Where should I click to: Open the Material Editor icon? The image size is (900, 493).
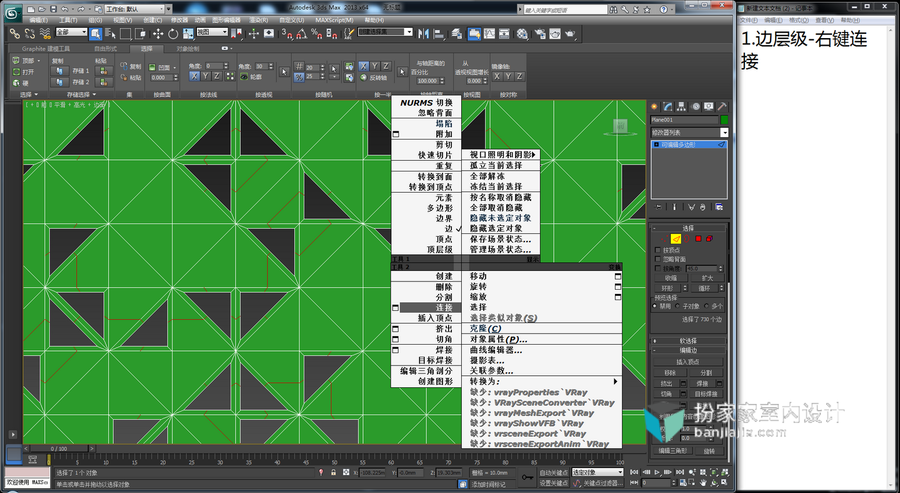pyautogui.click(x=522, y=34)
